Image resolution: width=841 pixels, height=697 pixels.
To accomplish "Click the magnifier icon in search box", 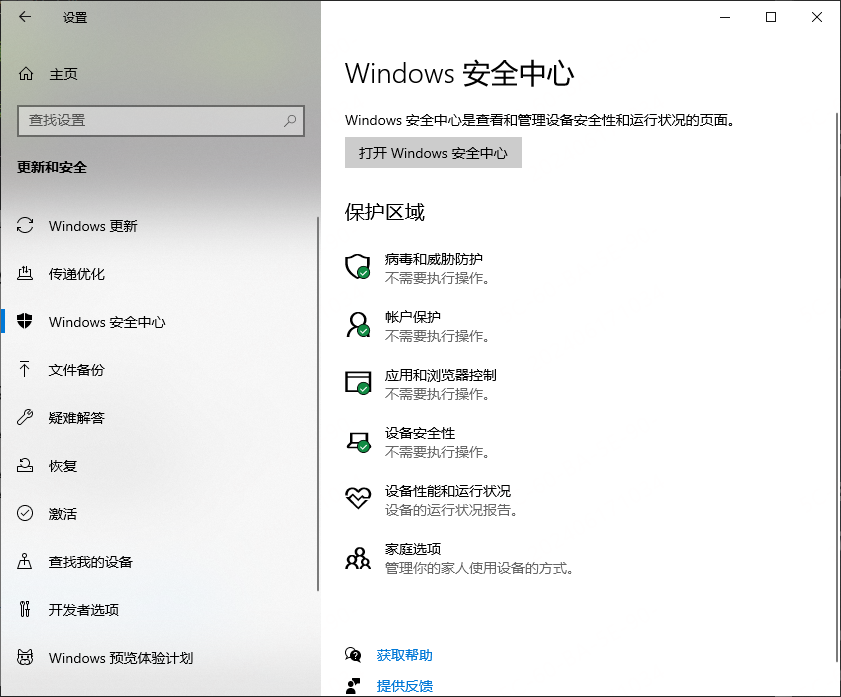I will tap(290, 120).
